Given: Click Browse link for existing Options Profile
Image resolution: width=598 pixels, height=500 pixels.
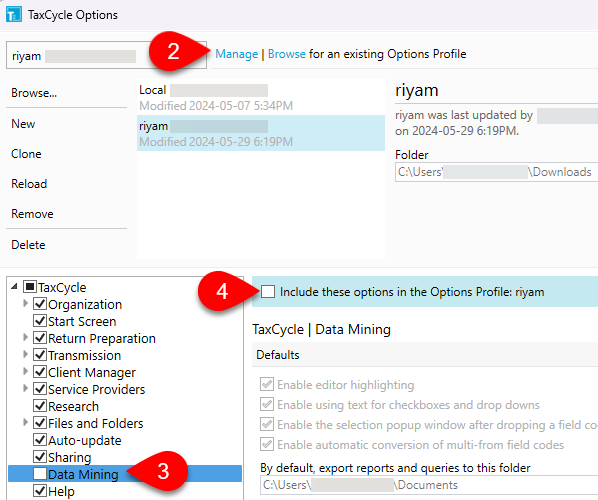Looking at the screenshot, I should (x=286, y=54).
